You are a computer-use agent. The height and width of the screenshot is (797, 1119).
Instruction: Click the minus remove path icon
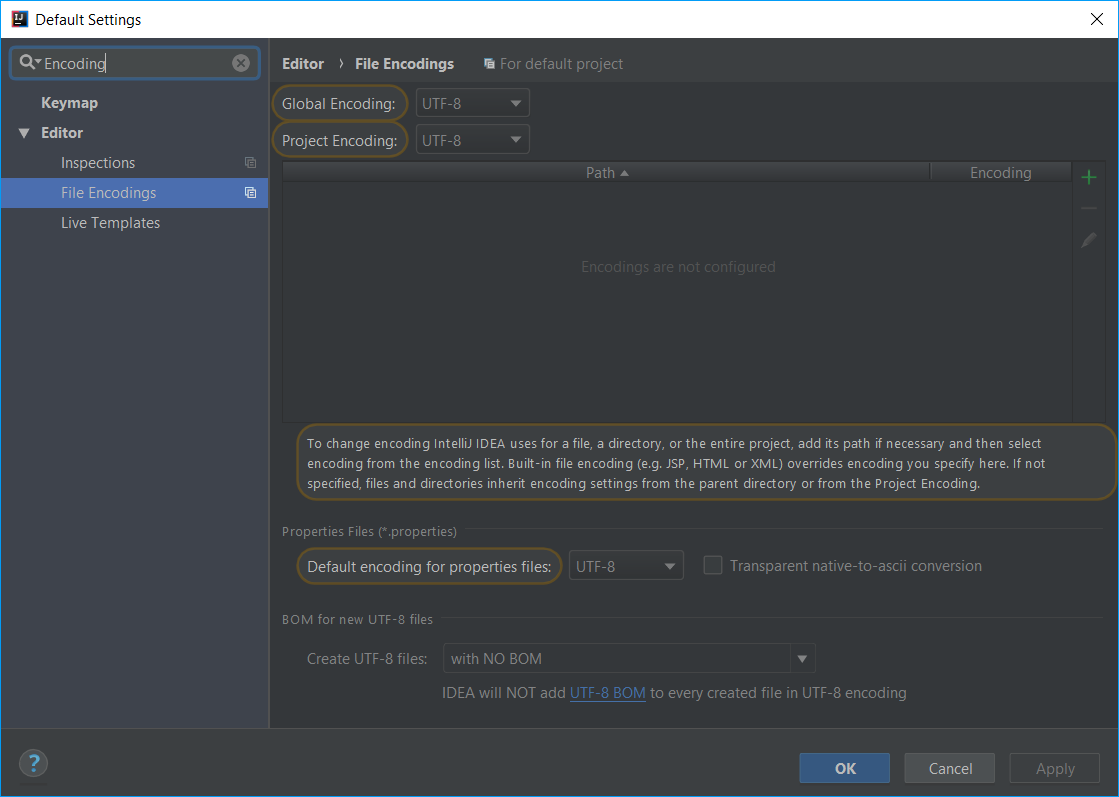point(1089,209)
